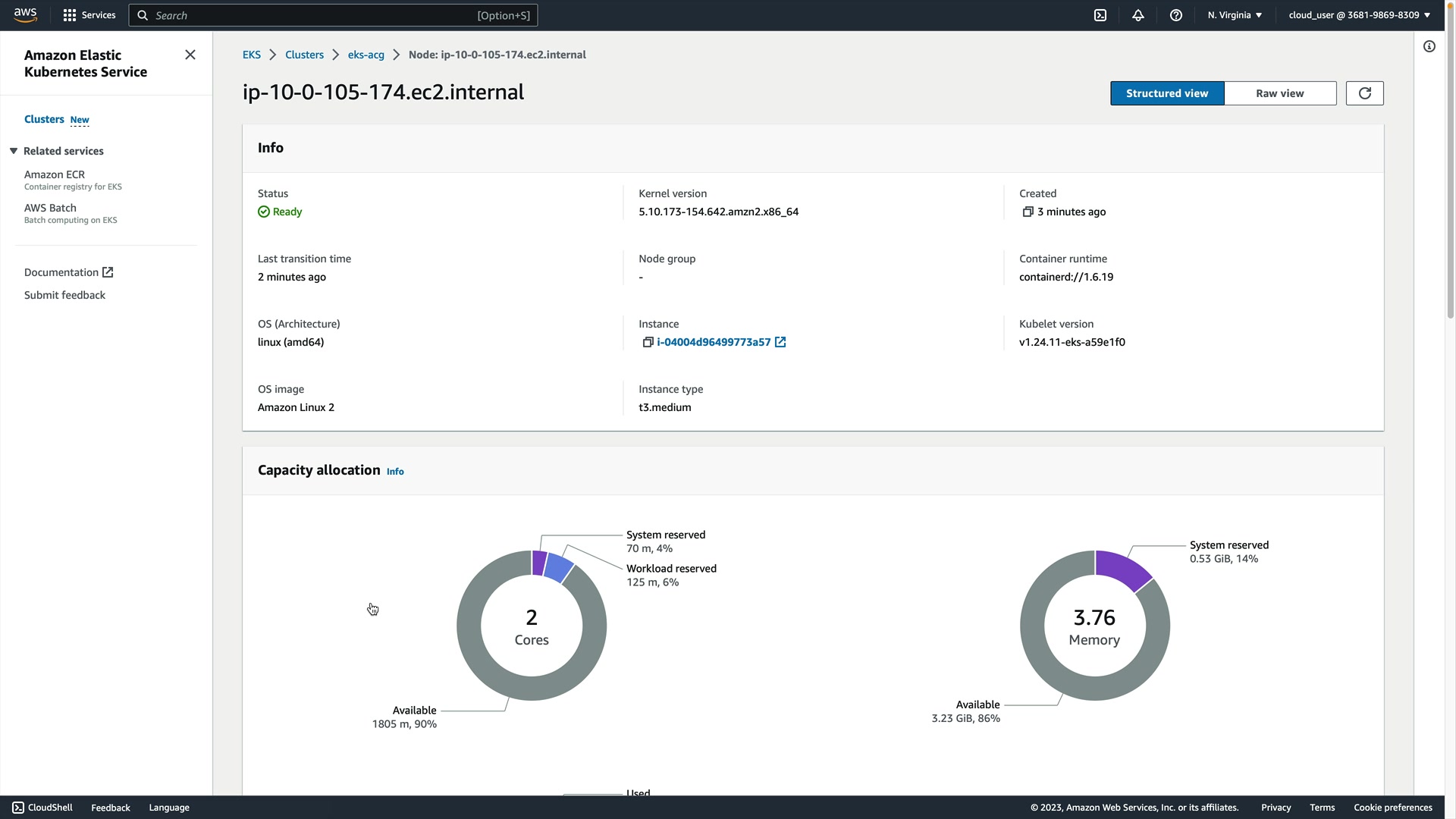Open the N. Virginia region dropdown
Screen dimensions: 1456x819
click(1235, 15)
